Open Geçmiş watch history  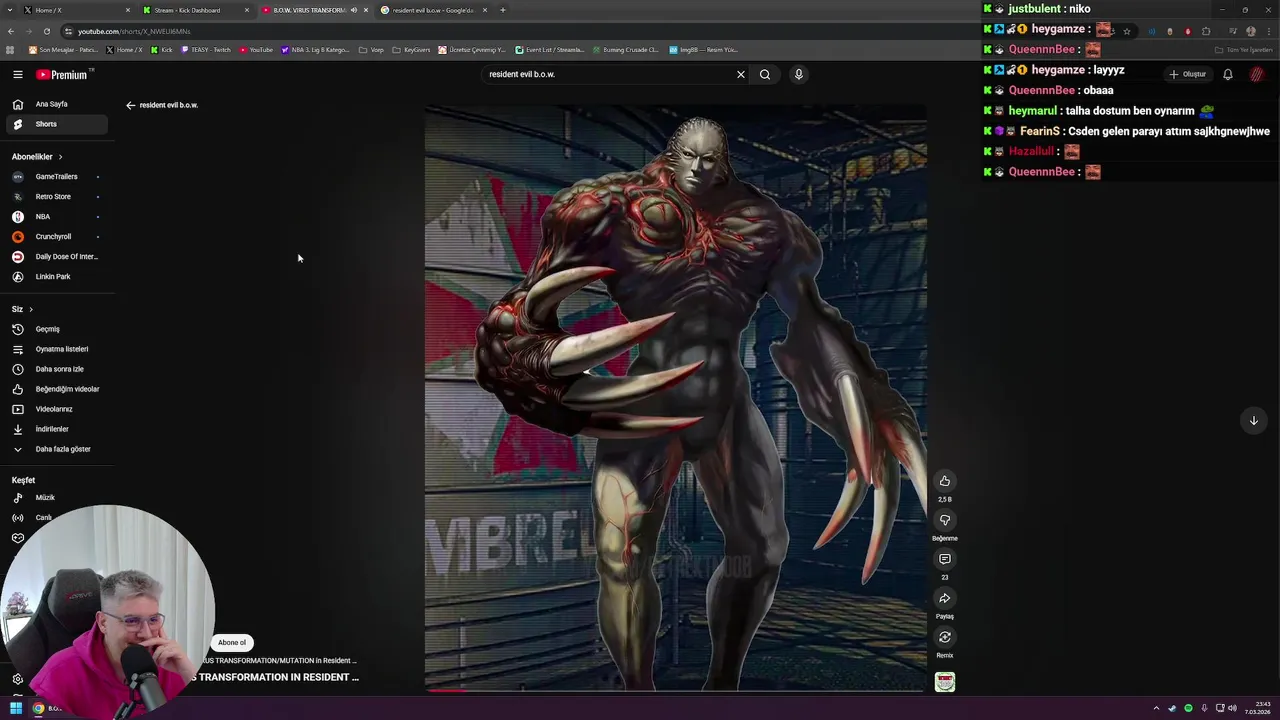55,329
